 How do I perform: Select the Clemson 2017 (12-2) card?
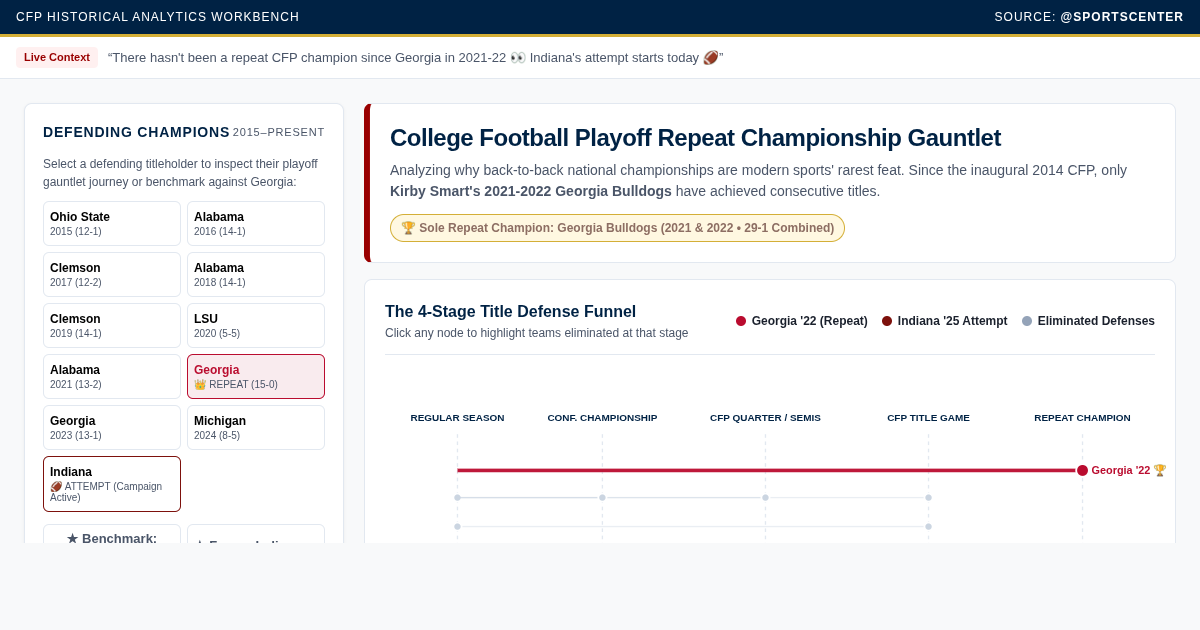click(112, 274)
